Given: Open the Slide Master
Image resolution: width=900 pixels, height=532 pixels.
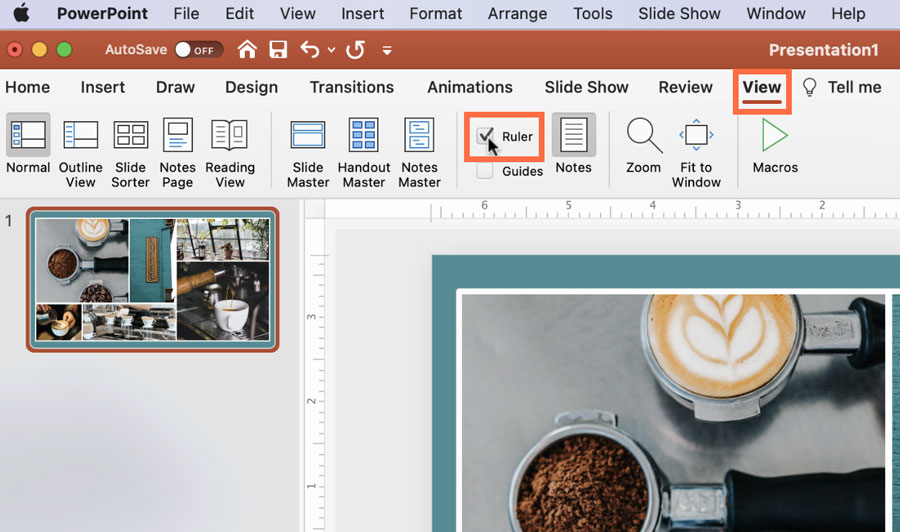Looking at the screenshot, I should [x=308, y=152].
